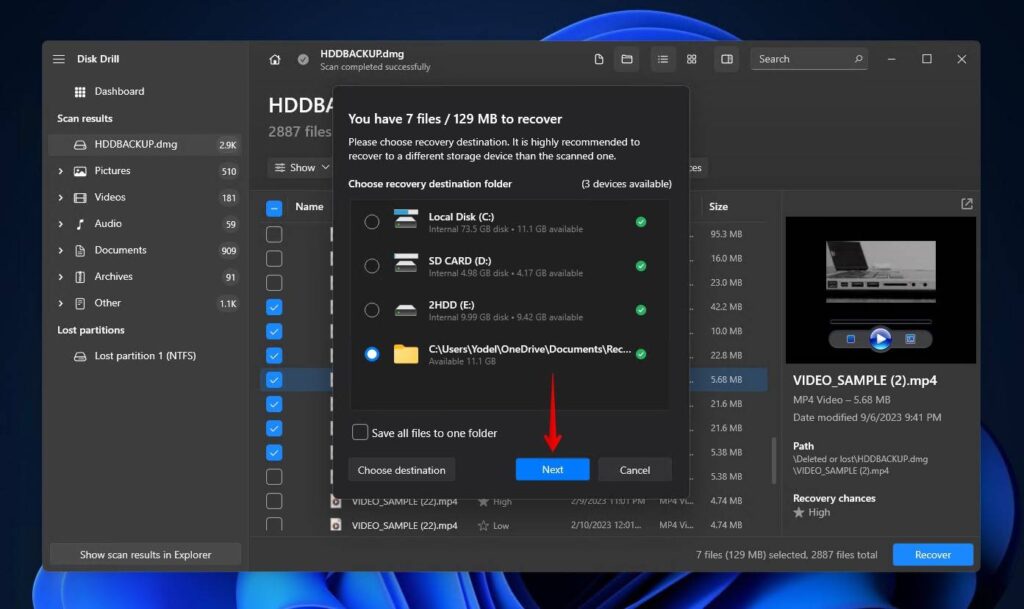Viewport: 1024px width, 609px height.
Task: Click the Pictures icon in the sidebar
Action: (x=81, y=170)
